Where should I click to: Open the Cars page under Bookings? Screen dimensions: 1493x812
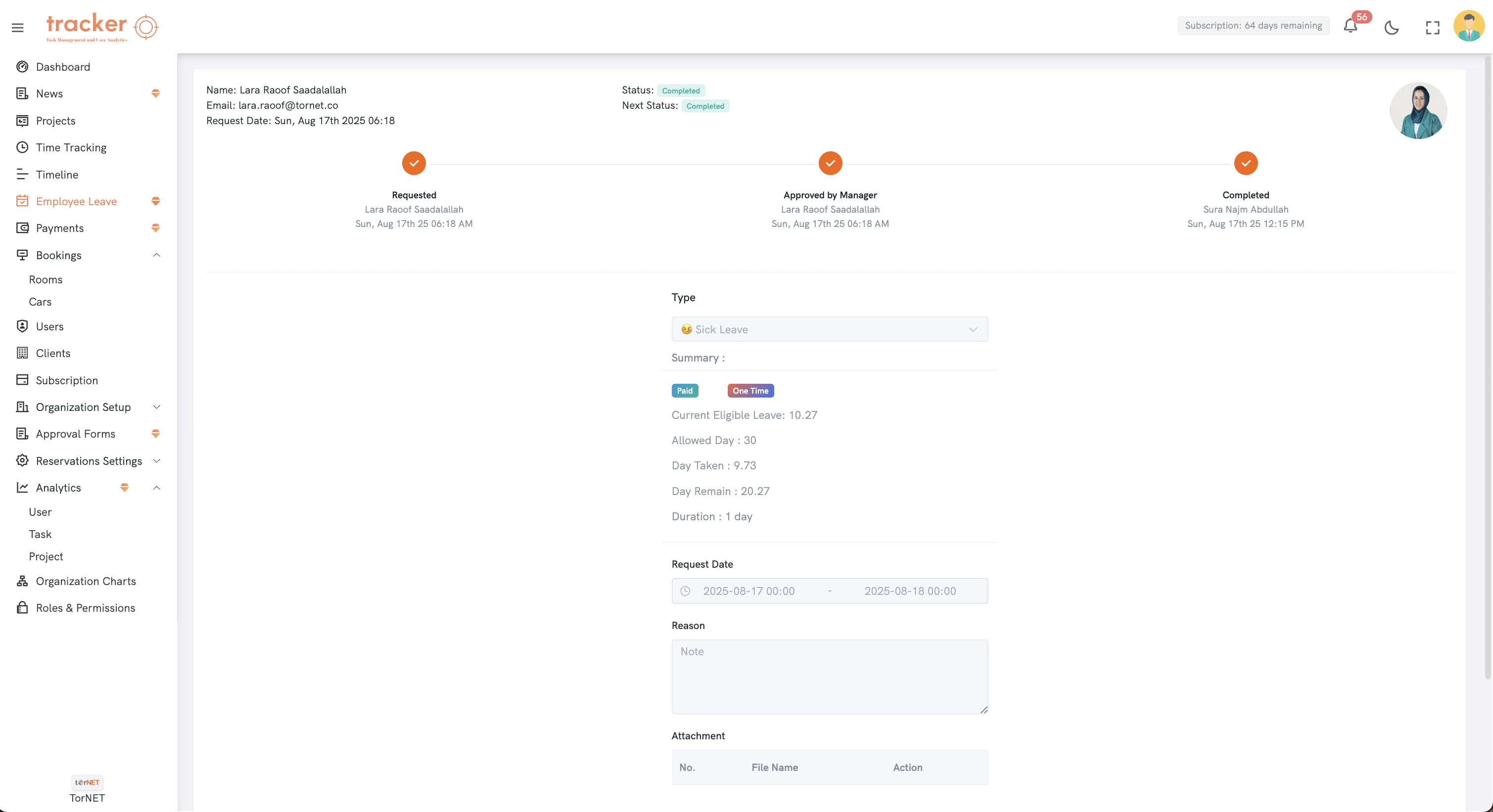pos(40,302)
